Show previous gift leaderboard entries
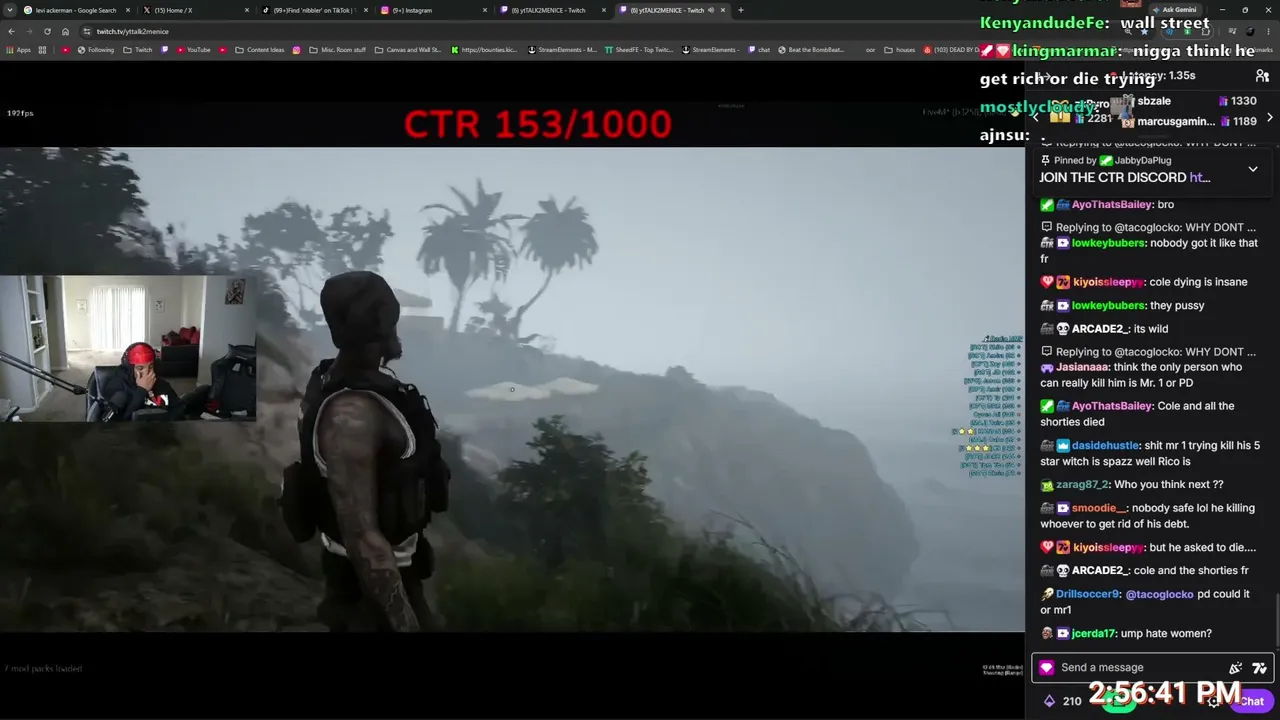This screenshot has height=720, width=1280. (1035, 117)
